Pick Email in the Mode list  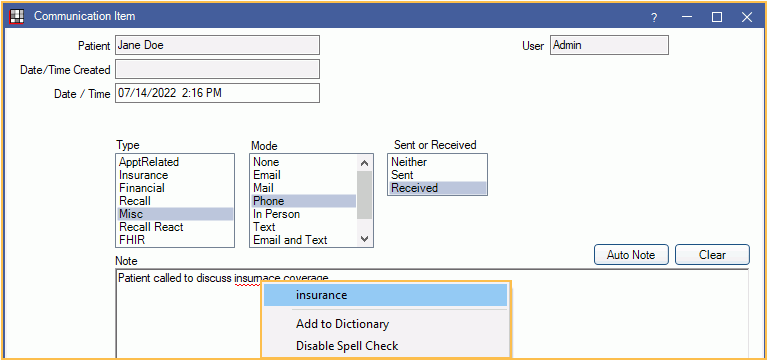(304, 175)
